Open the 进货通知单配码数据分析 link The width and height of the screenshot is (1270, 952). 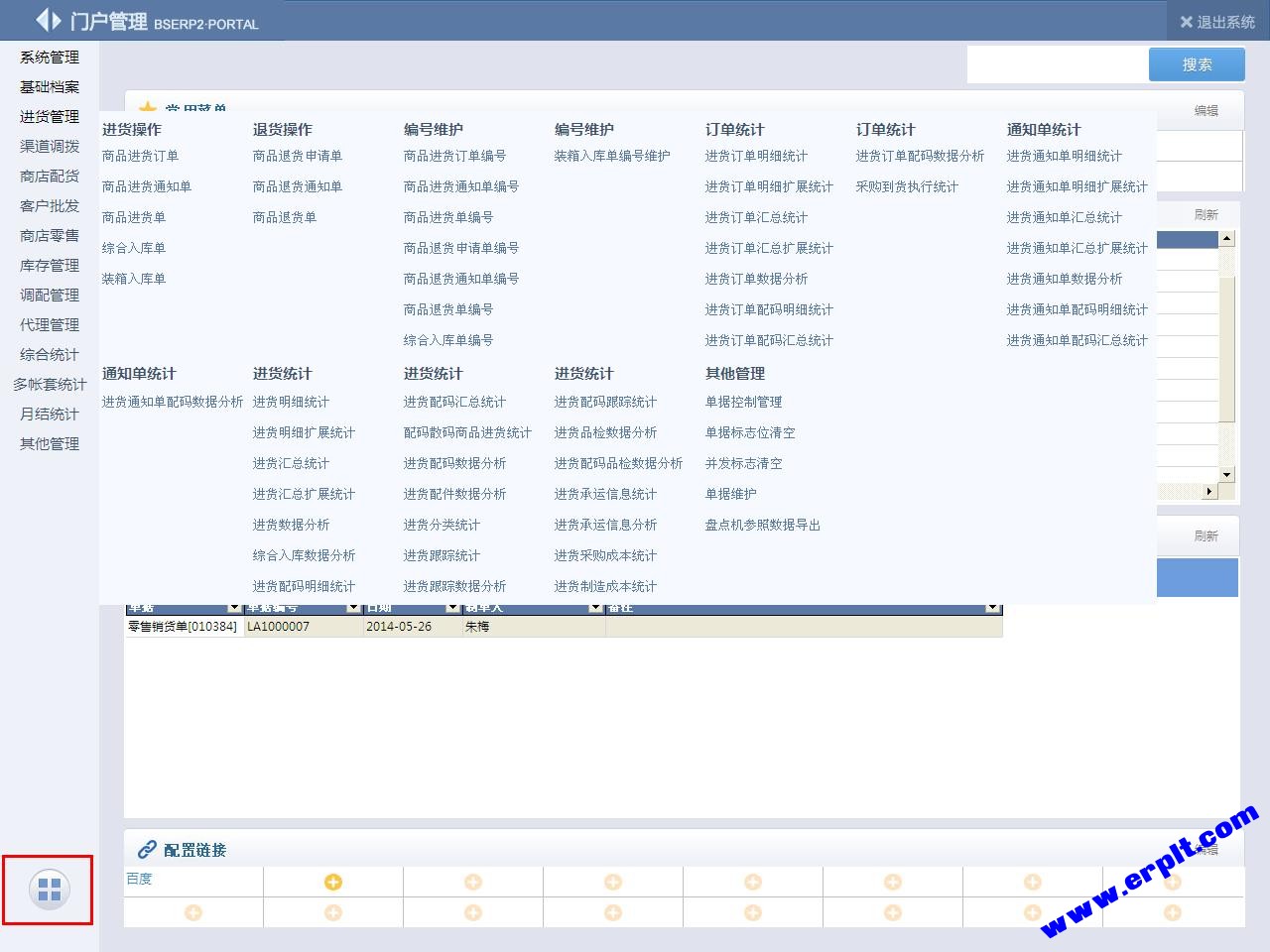(173, 402)
